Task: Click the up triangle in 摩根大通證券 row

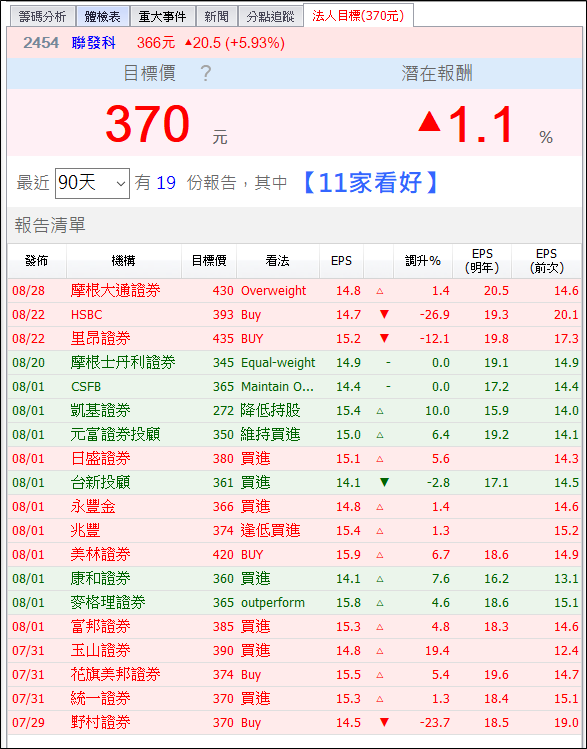Action: click(380, 291)
